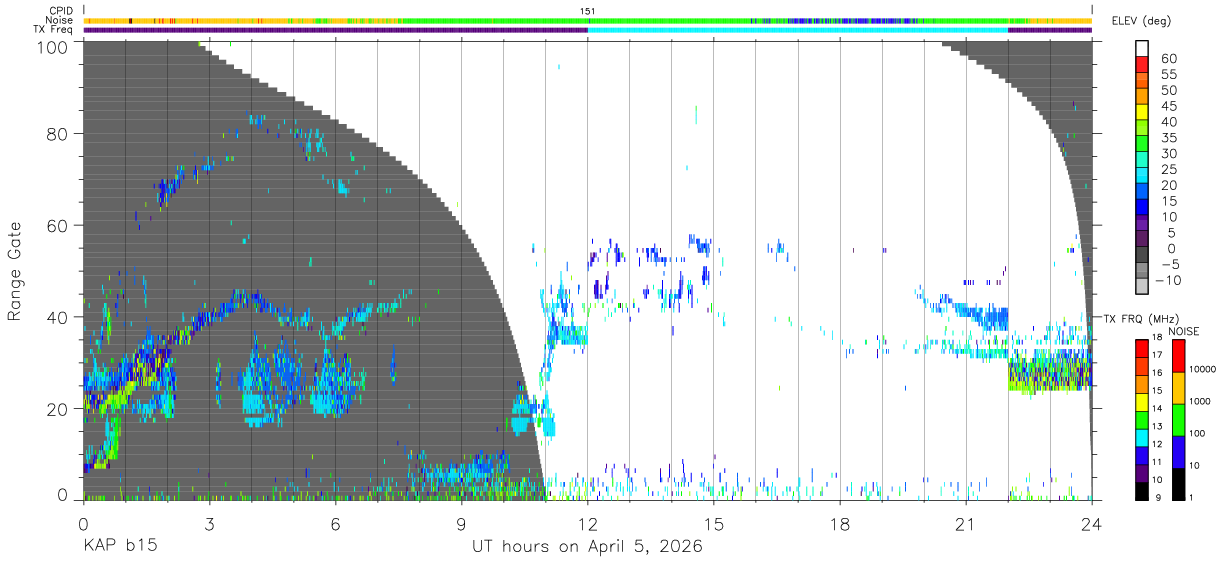Click the CPID label above the plot
The height and width of the screenshot is (567, 1228).
pyautogui.click(x=61, y=11)
